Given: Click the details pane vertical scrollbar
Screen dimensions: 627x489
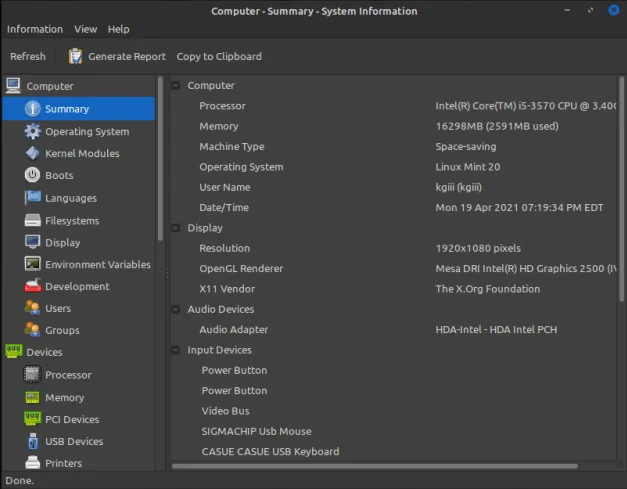Looking at the screenshot, I should pyautogui.click(x=621, y=188).
